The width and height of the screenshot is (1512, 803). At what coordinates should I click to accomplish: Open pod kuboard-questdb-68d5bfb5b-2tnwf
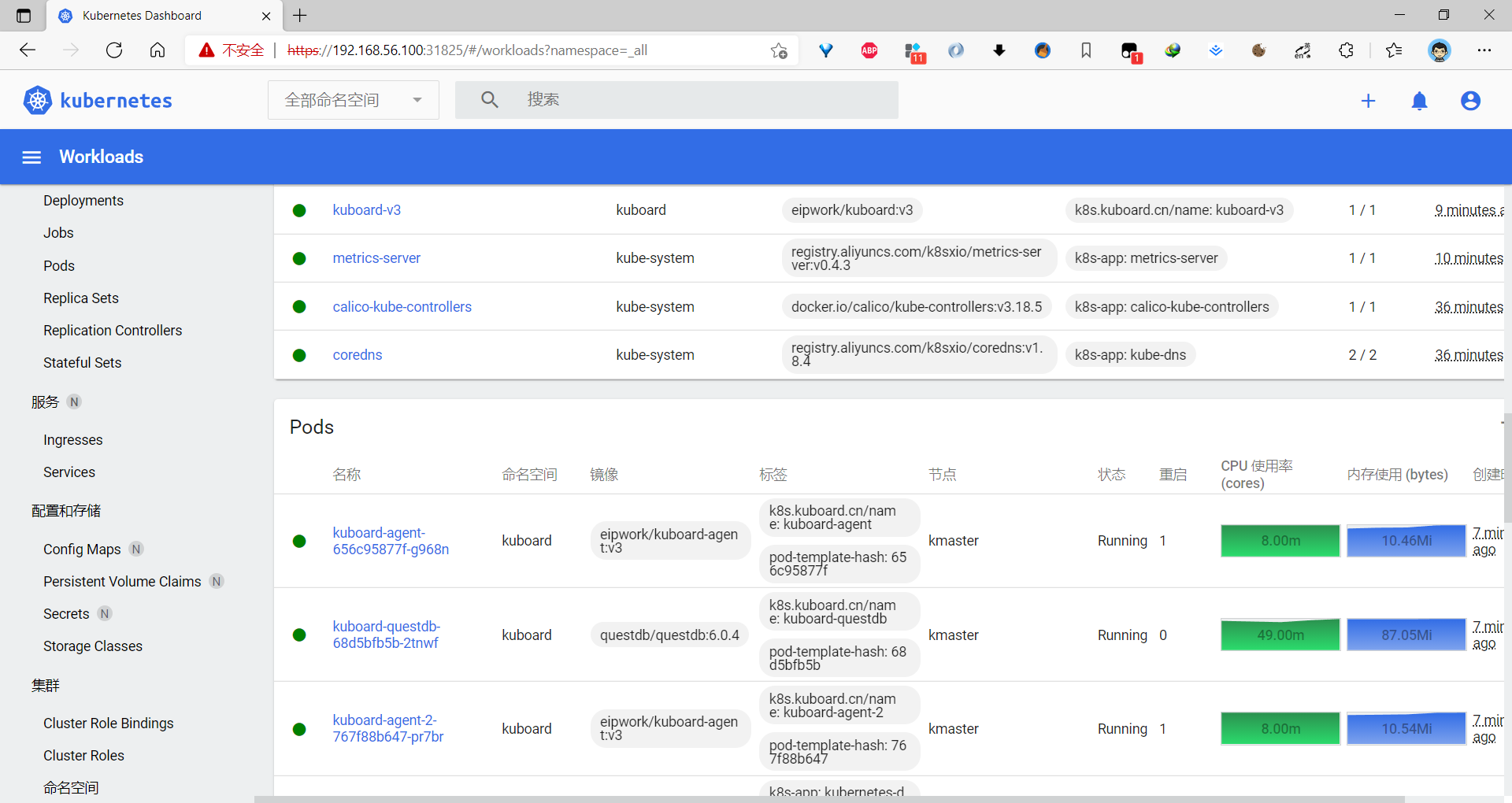(387, 635)
